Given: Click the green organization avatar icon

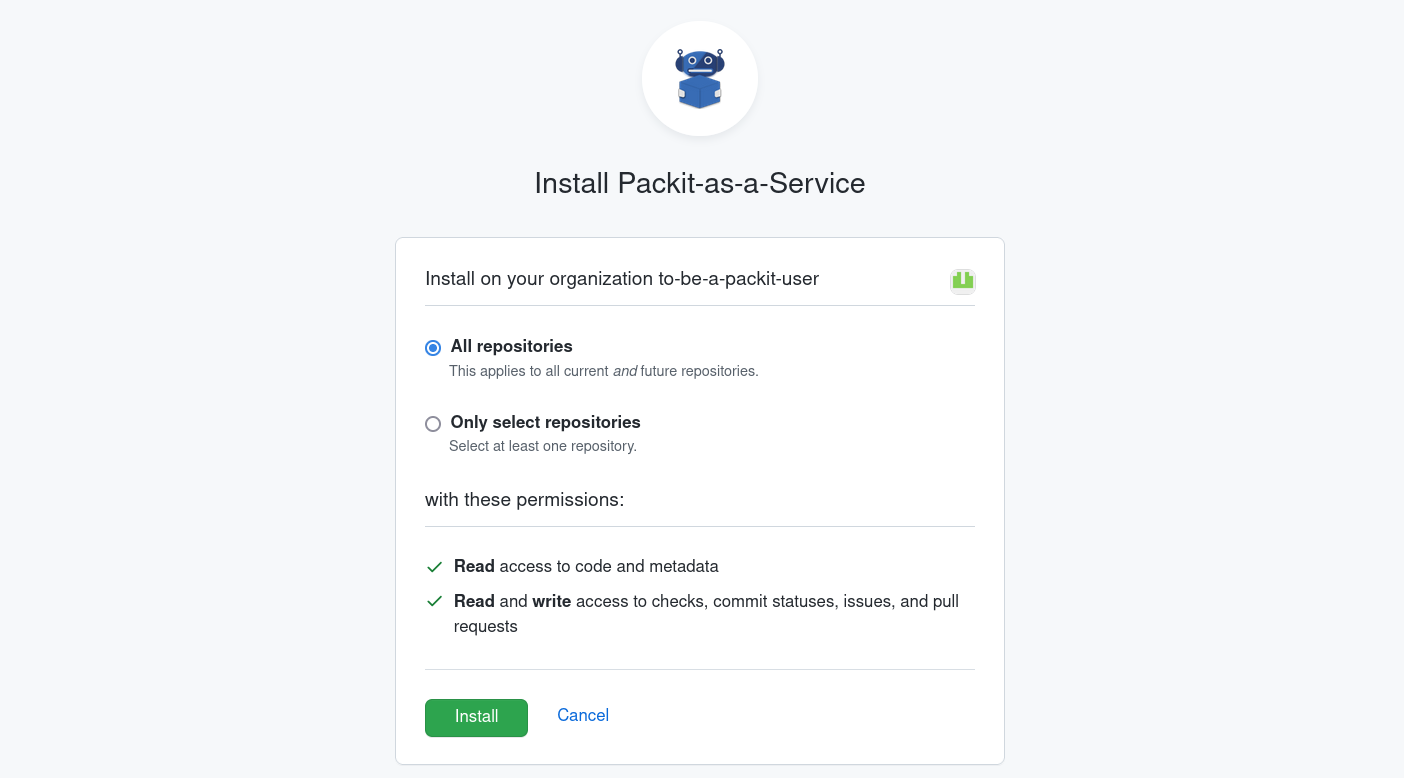Looking at the screenshot, I should coord(962,281).
